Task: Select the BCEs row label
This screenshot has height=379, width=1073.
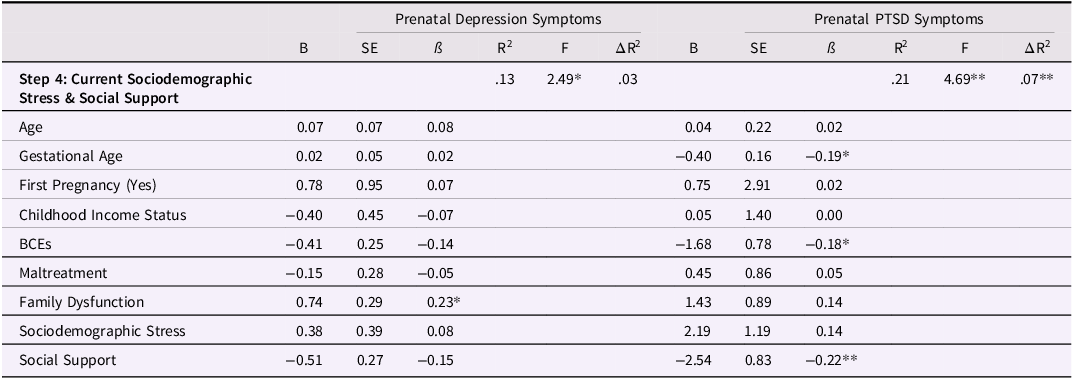Action: pyautogui.click(x=35, y=244)
